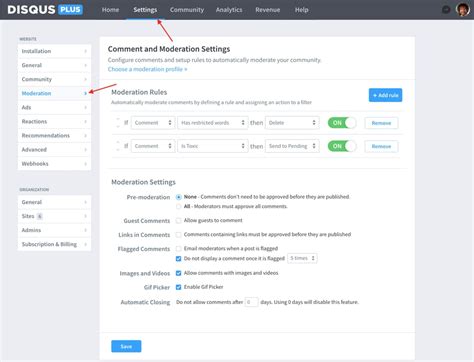The image size is (474, 362).
Task: Enable email moderators when post flagged
Action: tap(179, 248)
